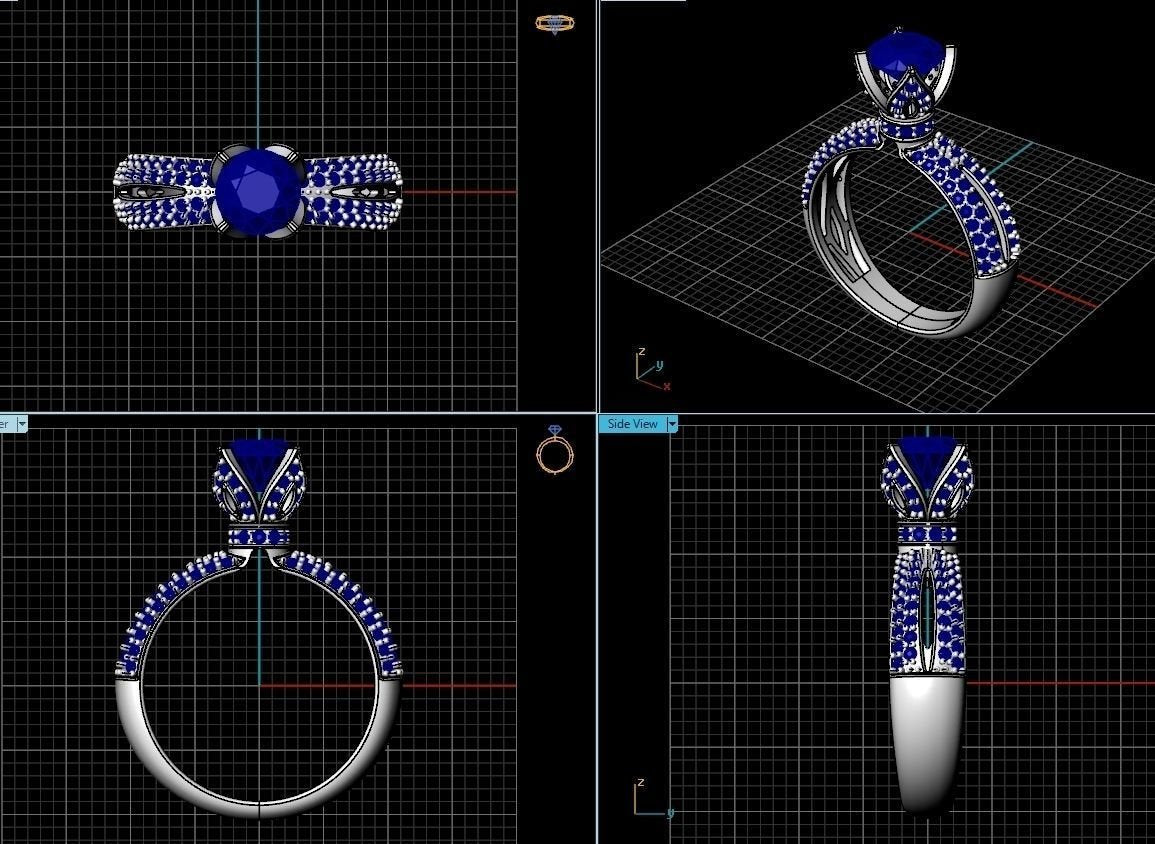
Task: Activate the lower-left viewport title label
Action: click(x=7, y=423)
